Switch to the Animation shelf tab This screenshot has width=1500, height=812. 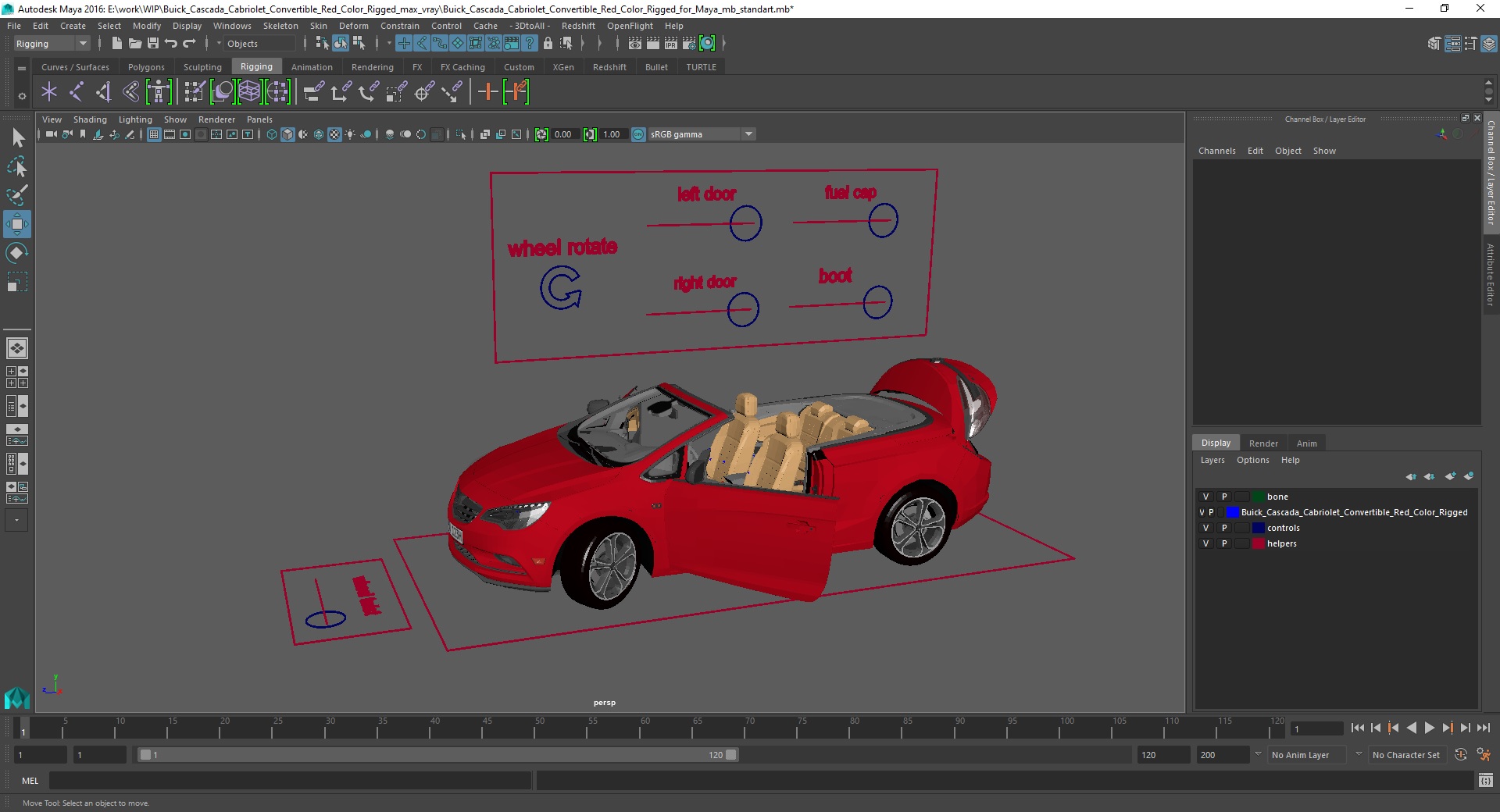[x=312, y=67]
